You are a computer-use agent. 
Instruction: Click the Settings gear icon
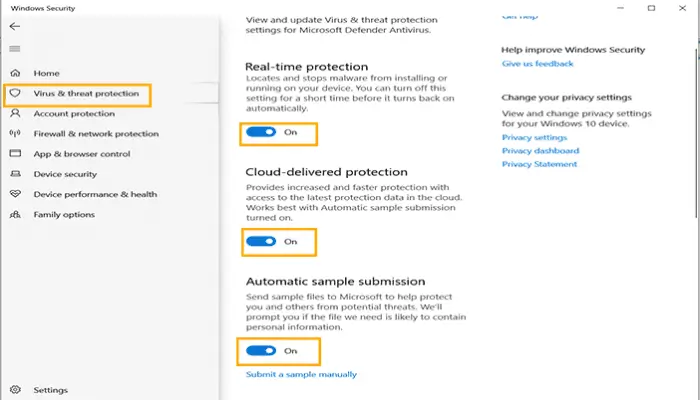(x=14, y=390)
